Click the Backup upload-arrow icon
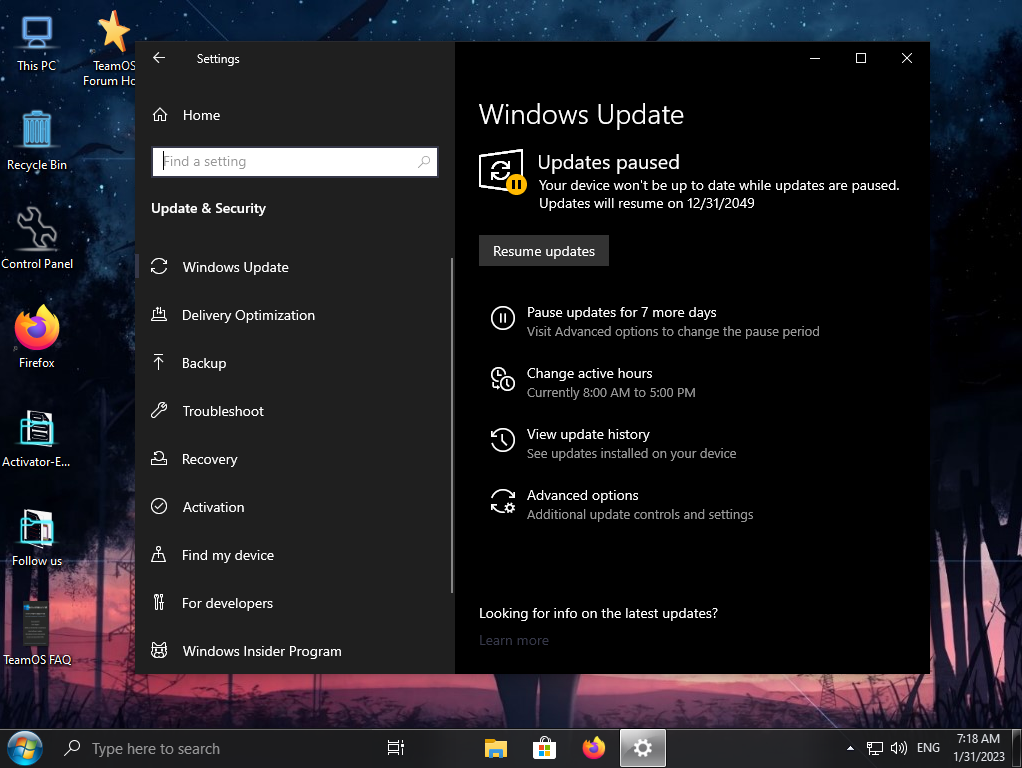 coord(158,362)
